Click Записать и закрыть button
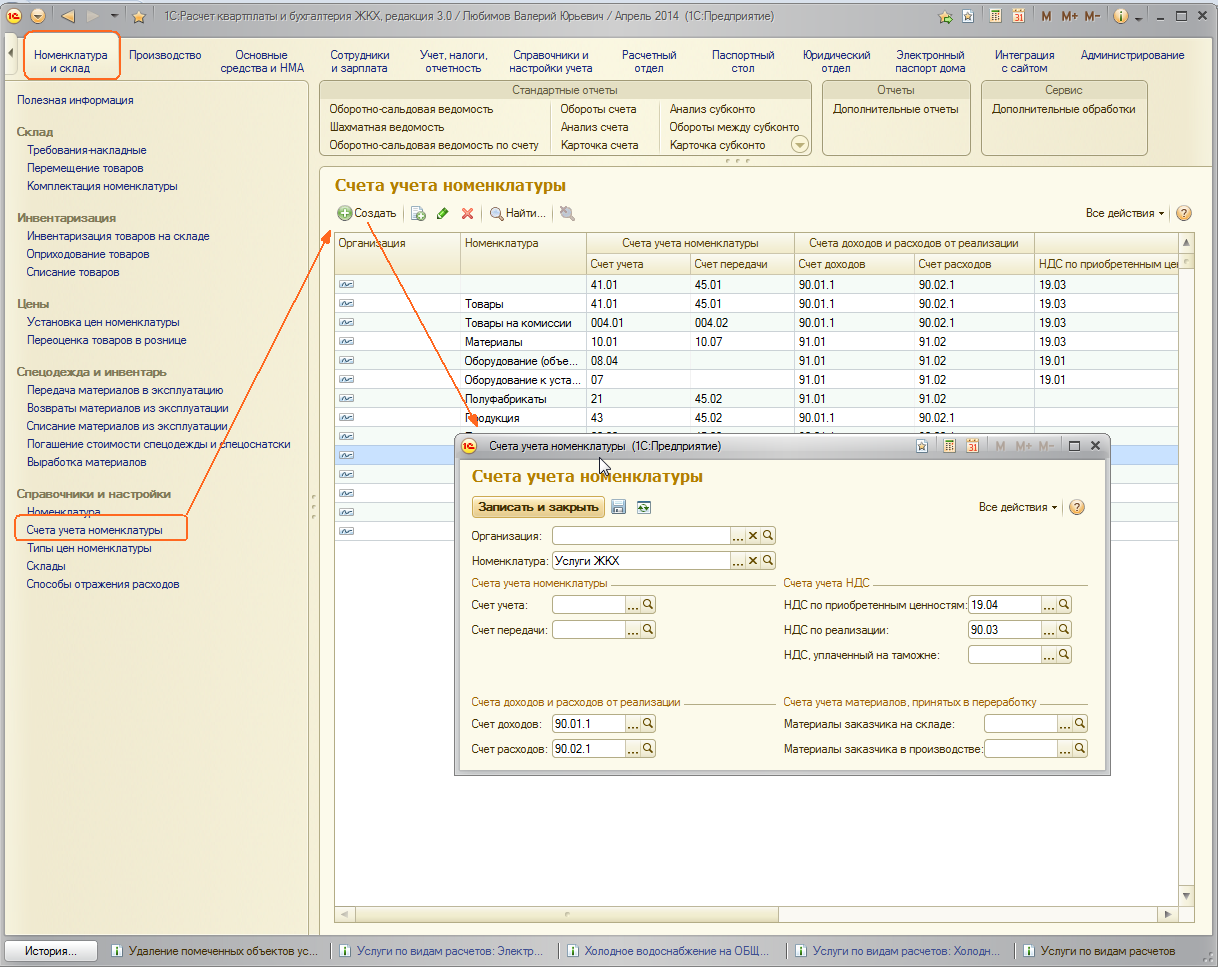The image size is (1218, 967). tap(538, 507)
